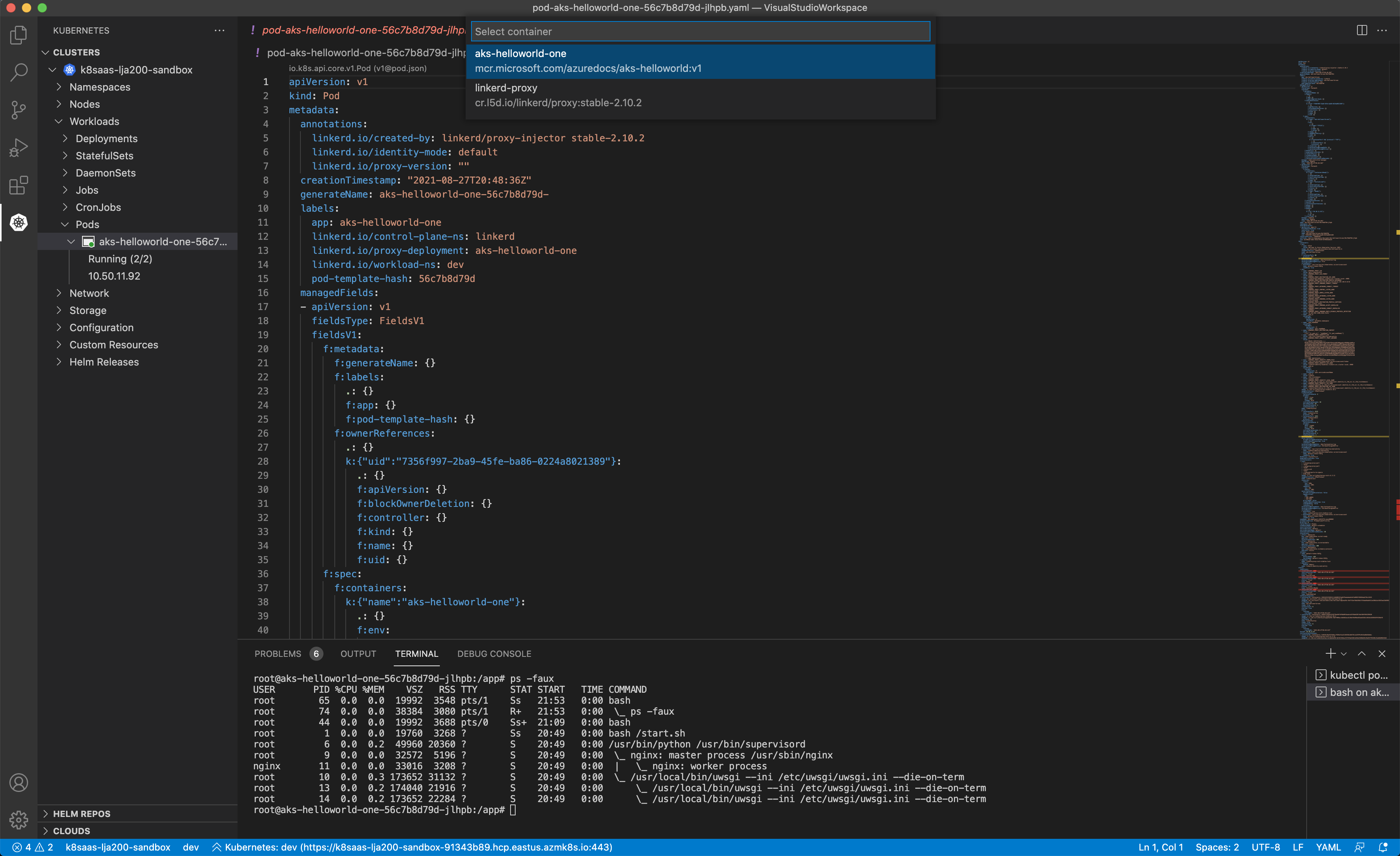The image size is (1400, 856).
Task: Expand the Deployments tree node
Action: [x=65, y=139]
